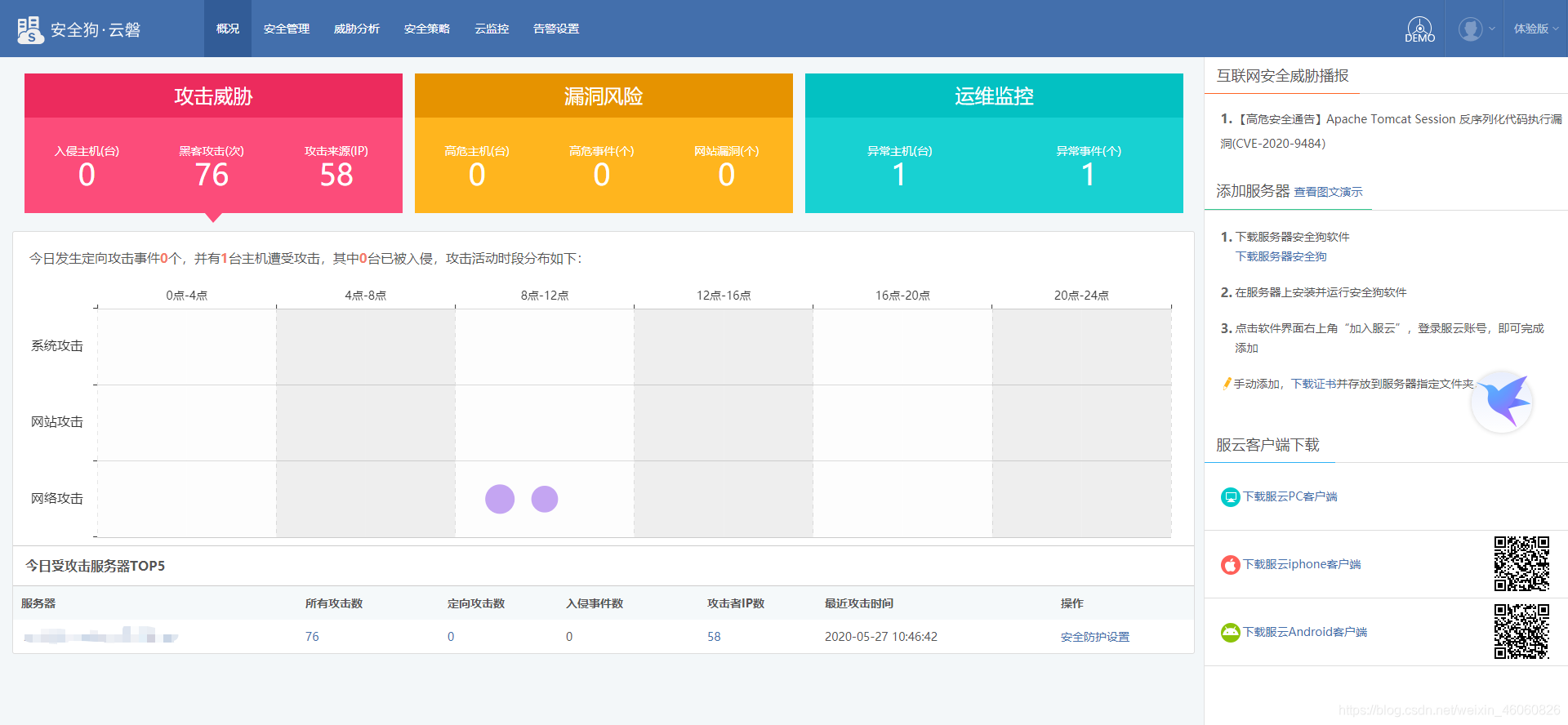Viewport: 1568px width, 725px height.
Task: Click the 下载服云iphone客户端 link
Action: pos(1302,564)
